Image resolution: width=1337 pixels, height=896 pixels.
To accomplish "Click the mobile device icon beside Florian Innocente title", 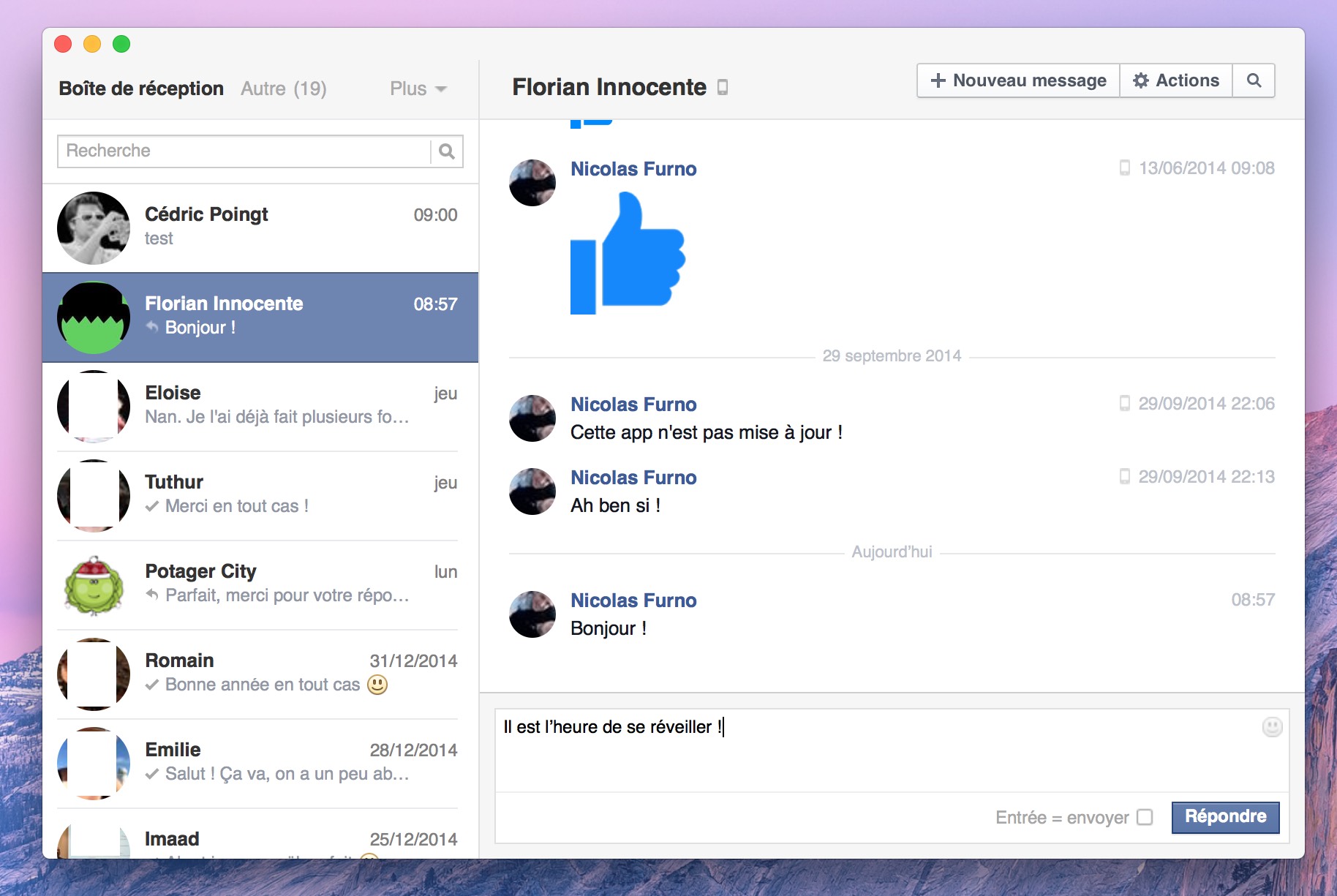I will [723, 88].
